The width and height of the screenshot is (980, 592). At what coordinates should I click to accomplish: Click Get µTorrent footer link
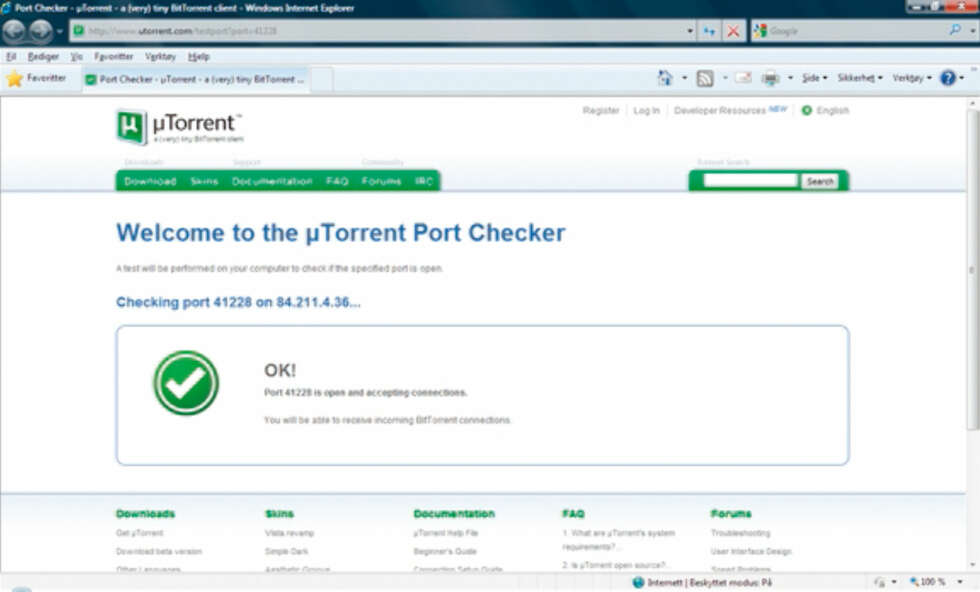click(139, 533)
